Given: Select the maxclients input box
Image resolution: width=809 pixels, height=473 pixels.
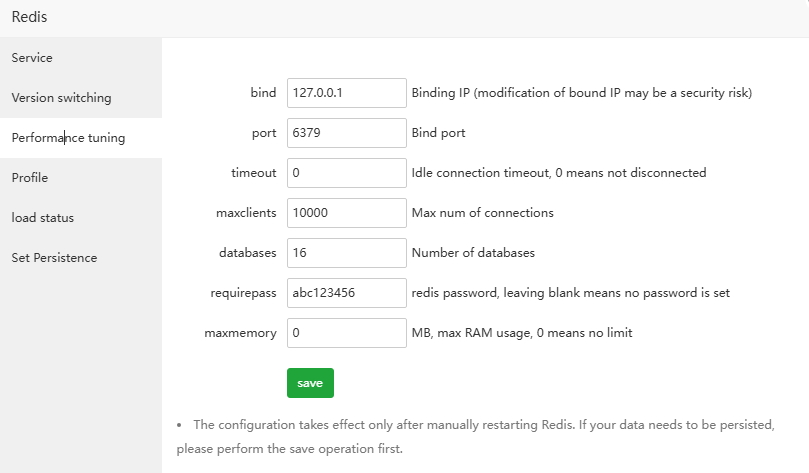Looking at the screenshot, I should pos(346,213).
